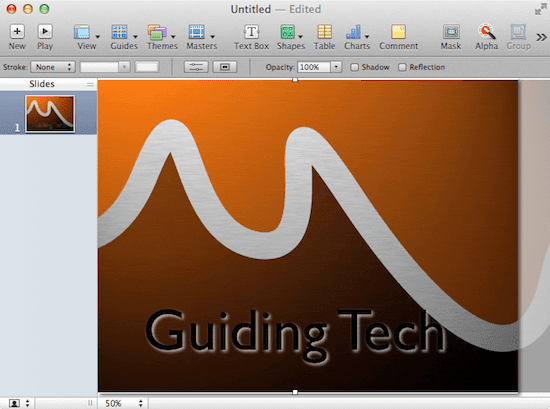550x409 pixels.
Task: Open the Stroke style popup
Action: point(53,67)
